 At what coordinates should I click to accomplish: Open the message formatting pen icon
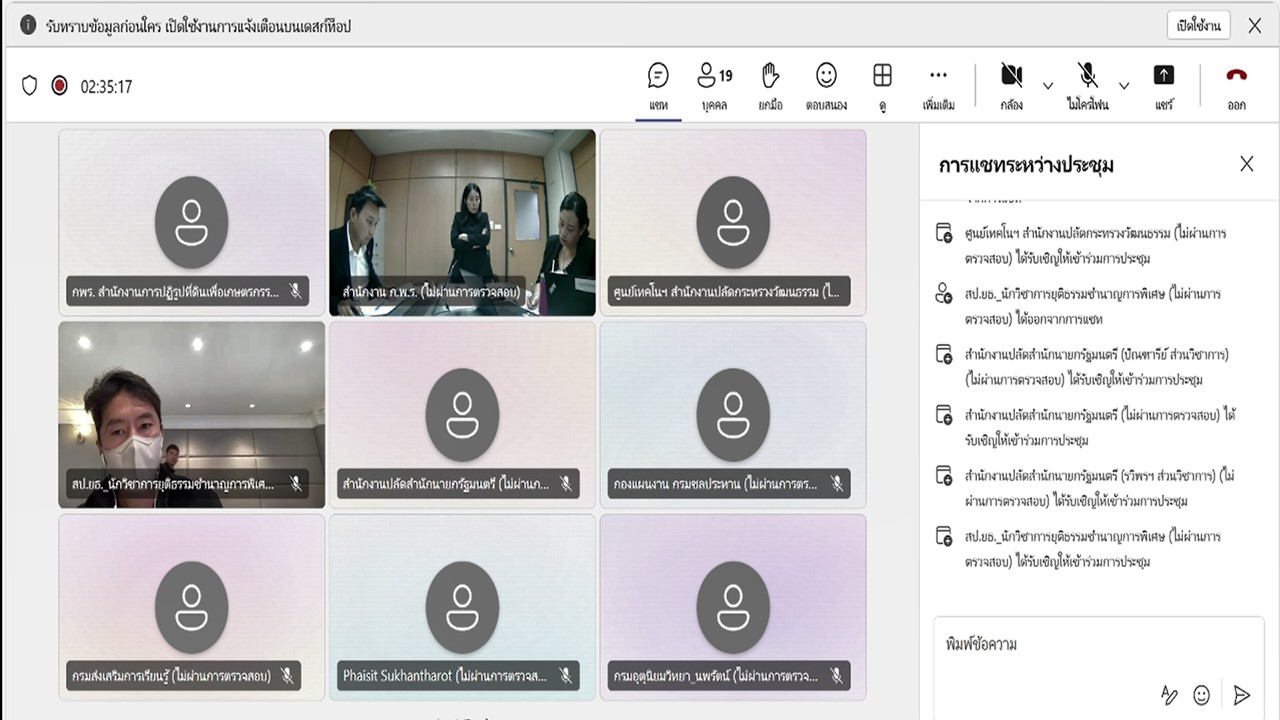[x=1168, y=695]
